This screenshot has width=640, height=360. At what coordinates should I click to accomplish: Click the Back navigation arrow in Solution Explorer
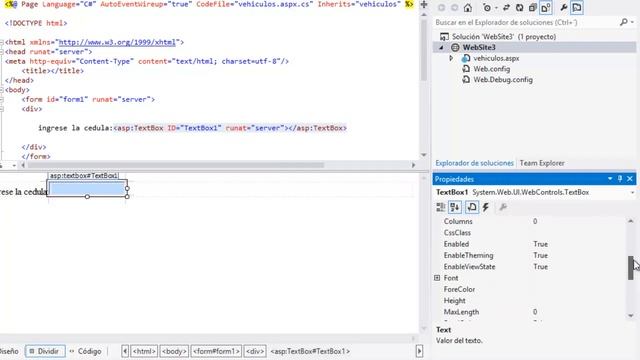(x=441, y=8)
